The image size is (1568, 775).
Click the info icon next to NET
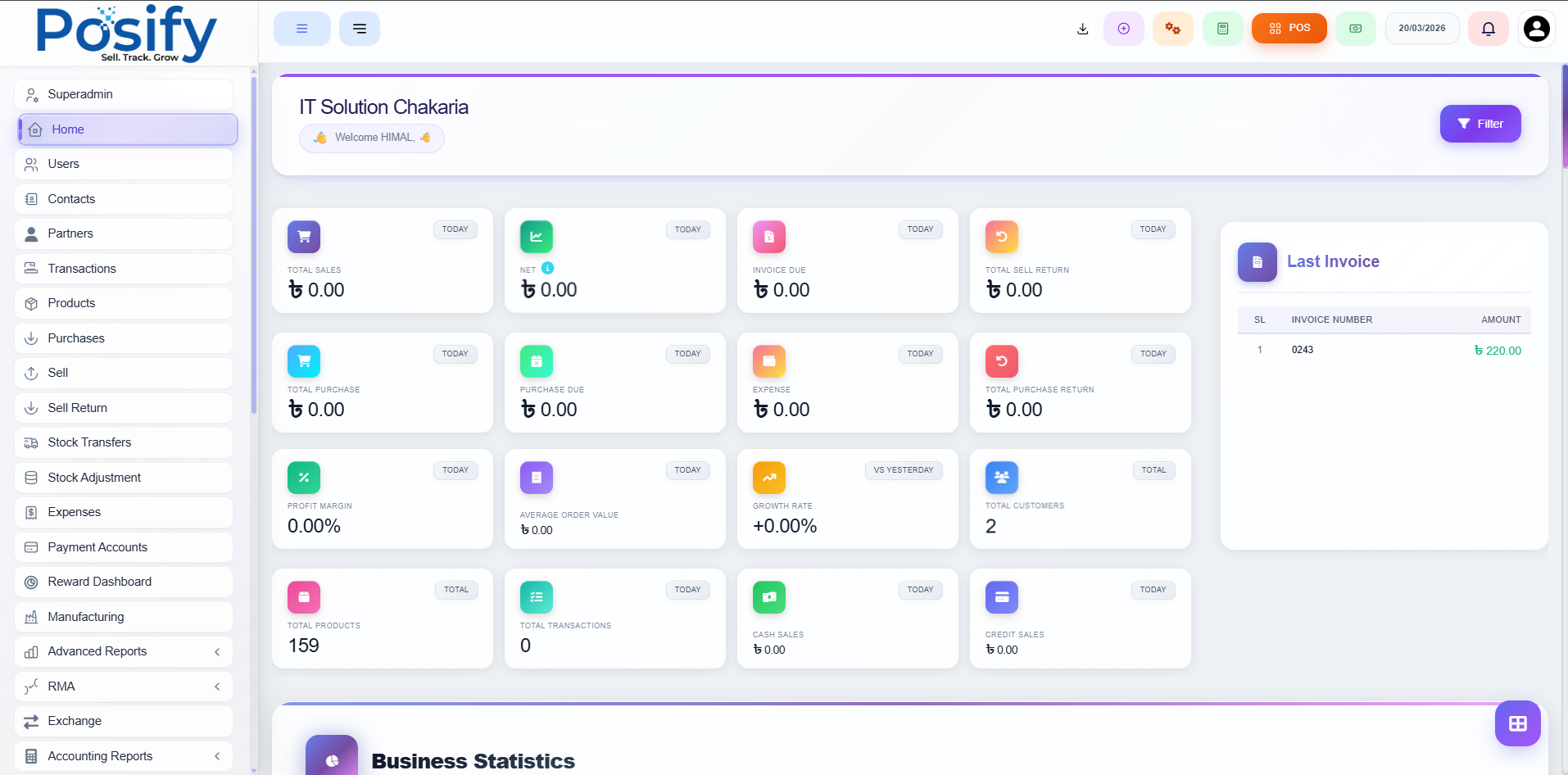click(546, 268)
